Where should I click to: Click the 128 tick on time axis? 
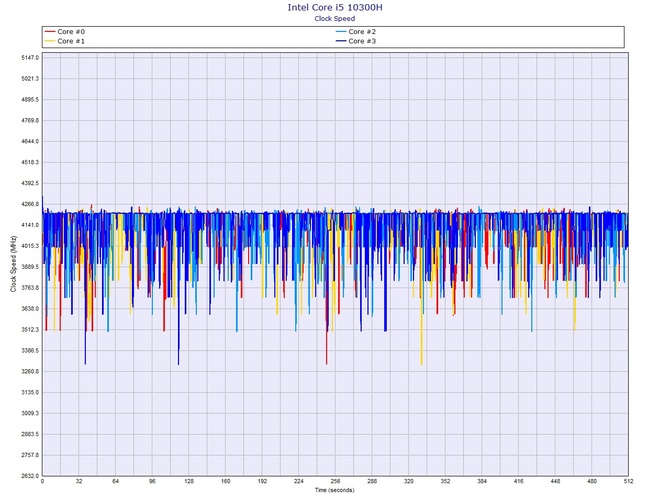189,481
